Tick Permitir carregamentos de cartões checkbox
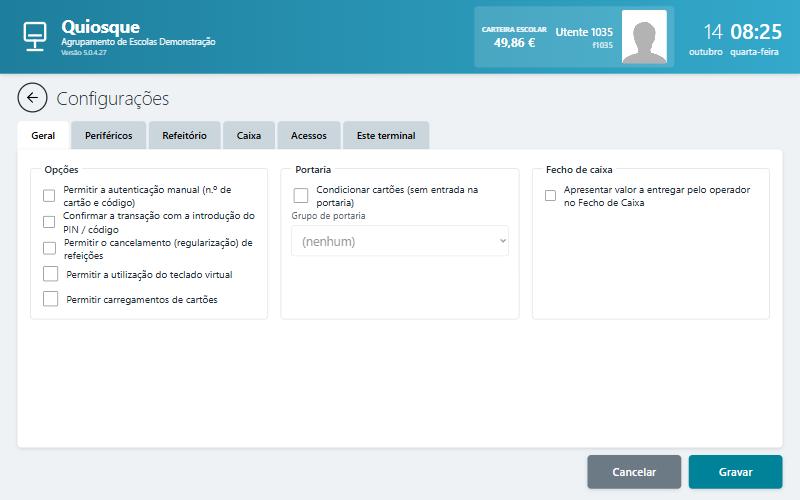 [x=51, y=299]
